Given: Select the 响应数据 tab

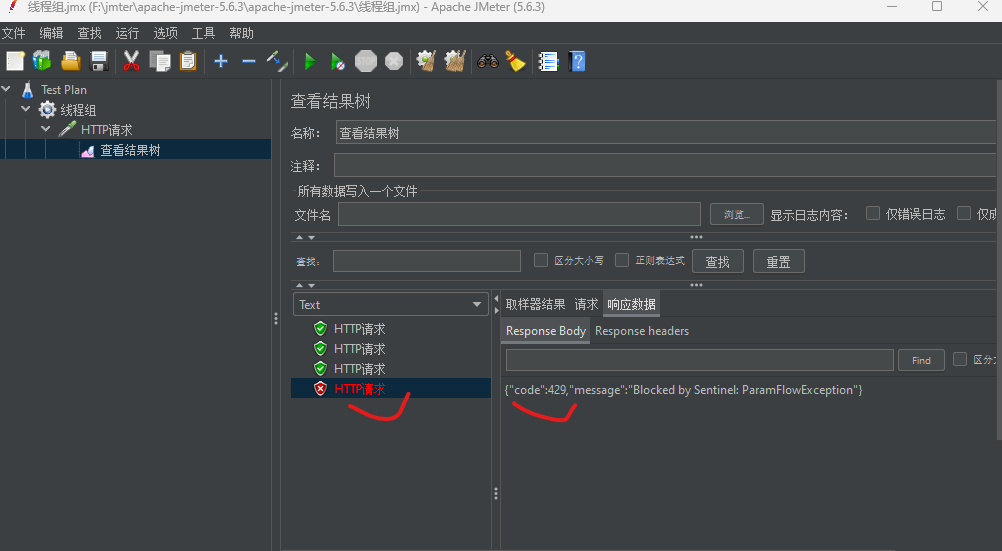Looking at the screenshot, I should point(631,304).
